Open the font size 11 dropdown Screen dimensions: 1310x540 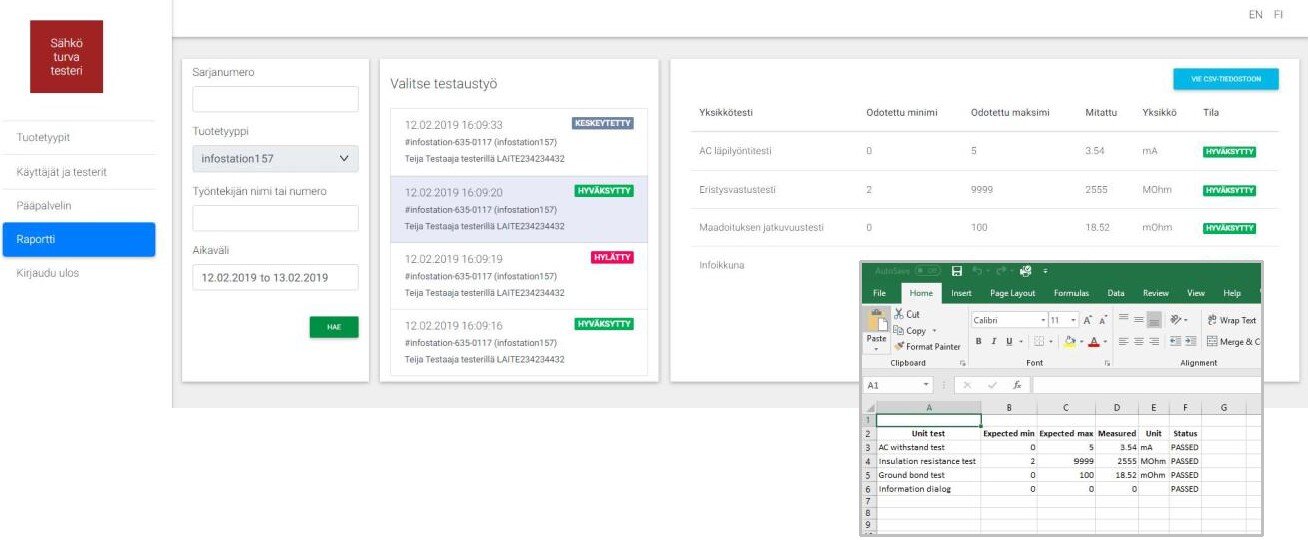click(1073, 320)
